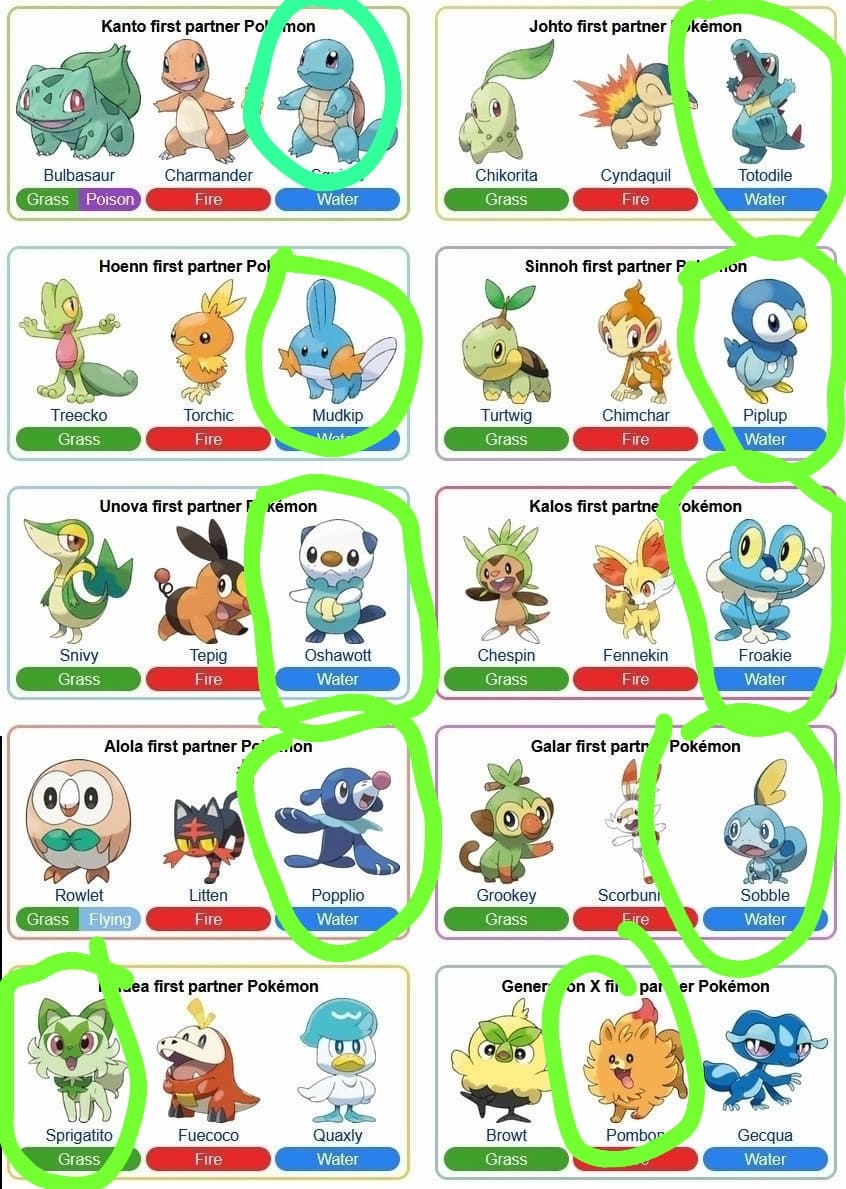Click the Poison type badge under Bulbasaur

point(110,199)
